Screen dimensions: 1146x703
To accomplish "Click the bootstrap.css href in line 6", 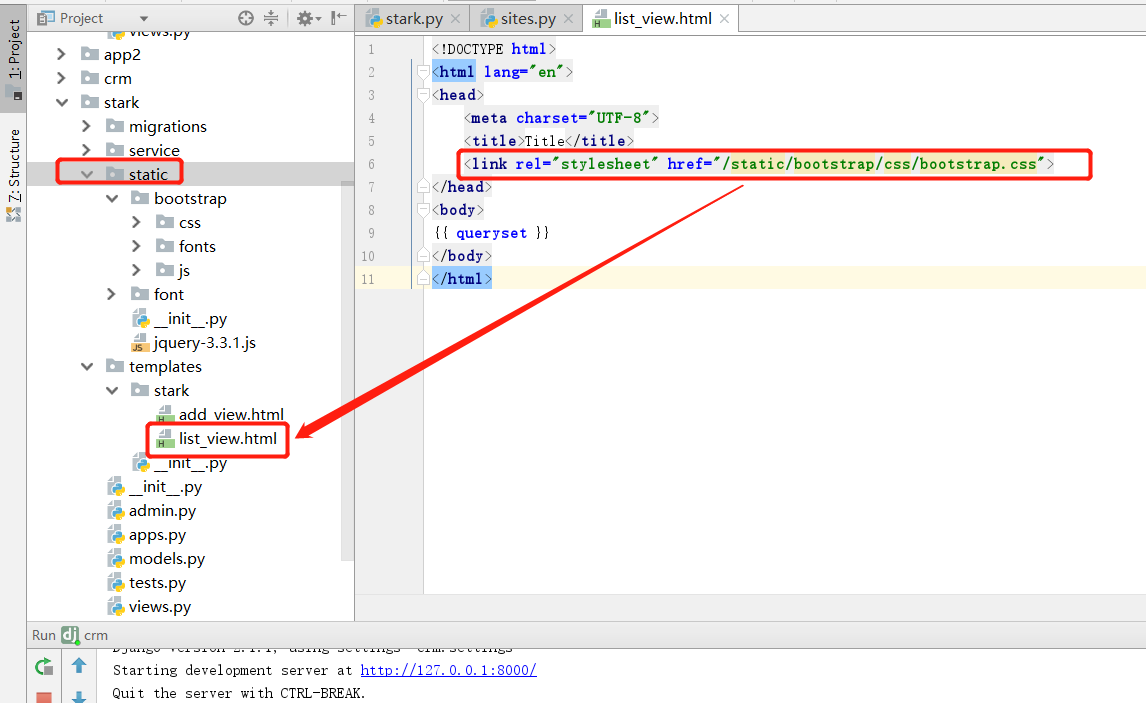I will [880, 164].
